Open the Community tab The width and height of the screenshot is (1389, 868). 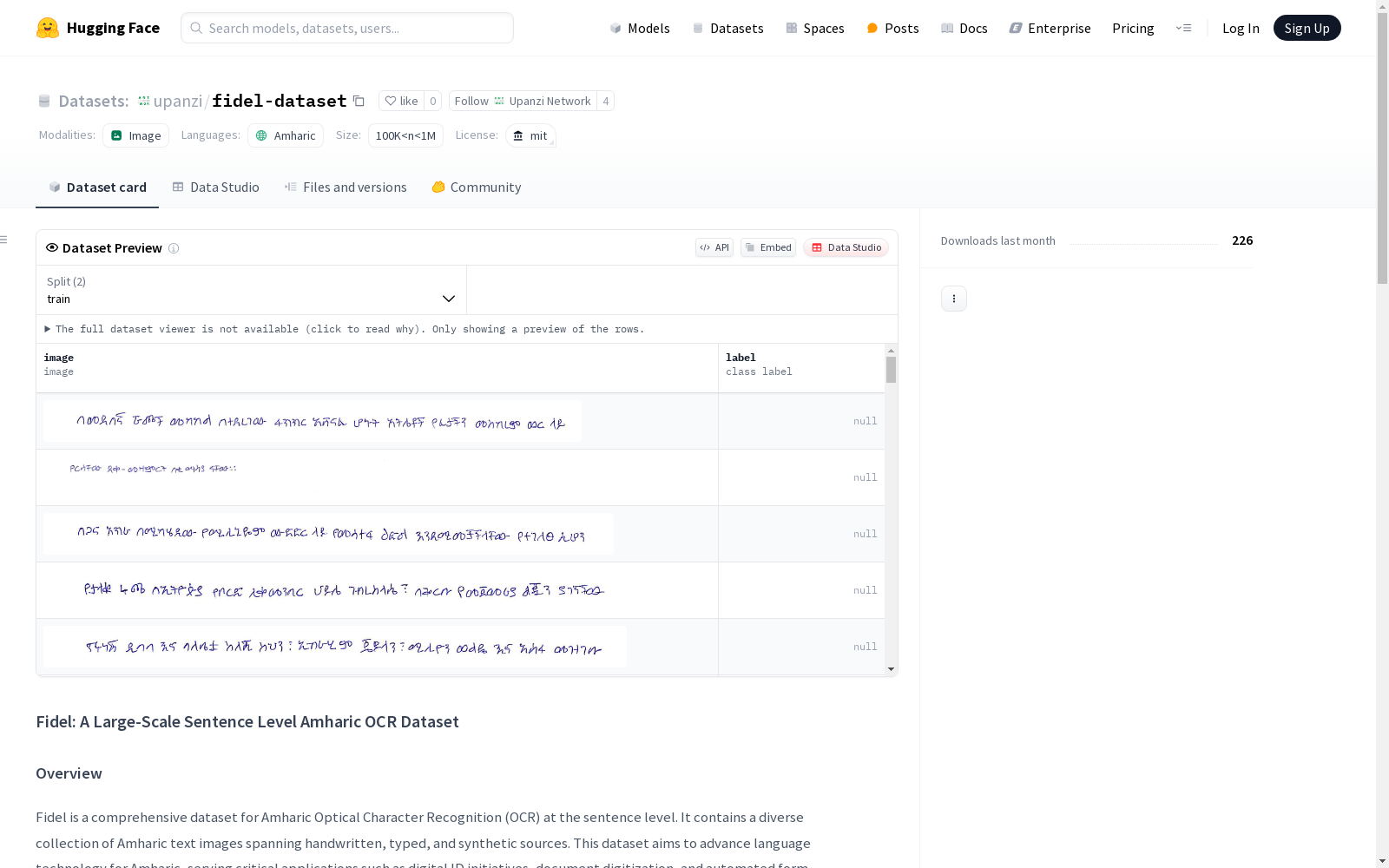[477, 187]
